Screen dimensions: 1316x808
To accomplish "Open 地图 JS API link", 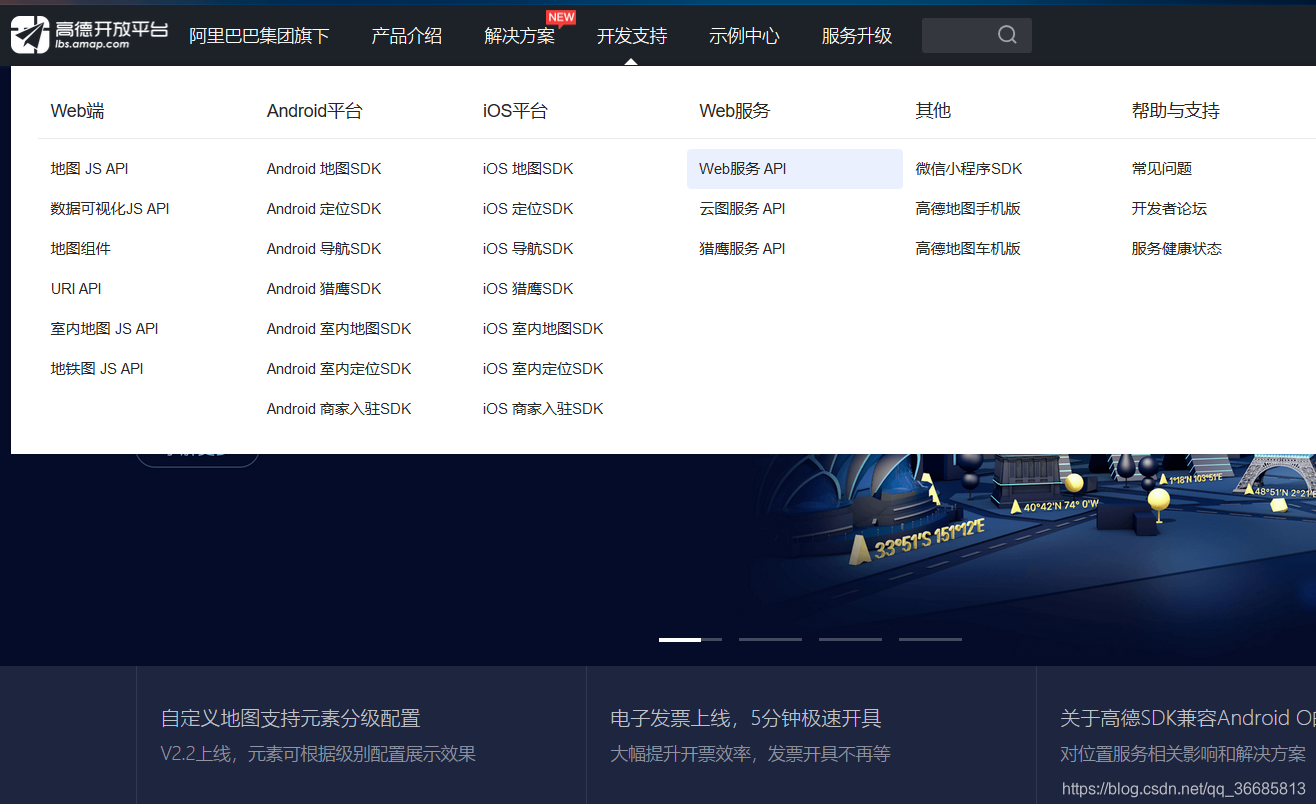I will (x=90, y=169).
